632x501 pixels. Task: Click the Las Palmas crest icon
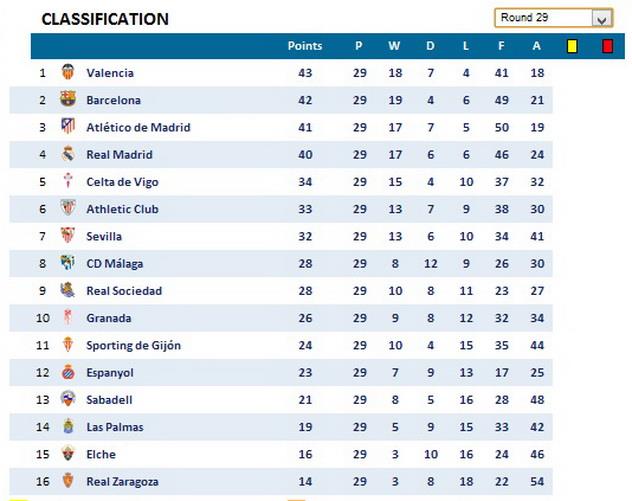tap(68, 426)
